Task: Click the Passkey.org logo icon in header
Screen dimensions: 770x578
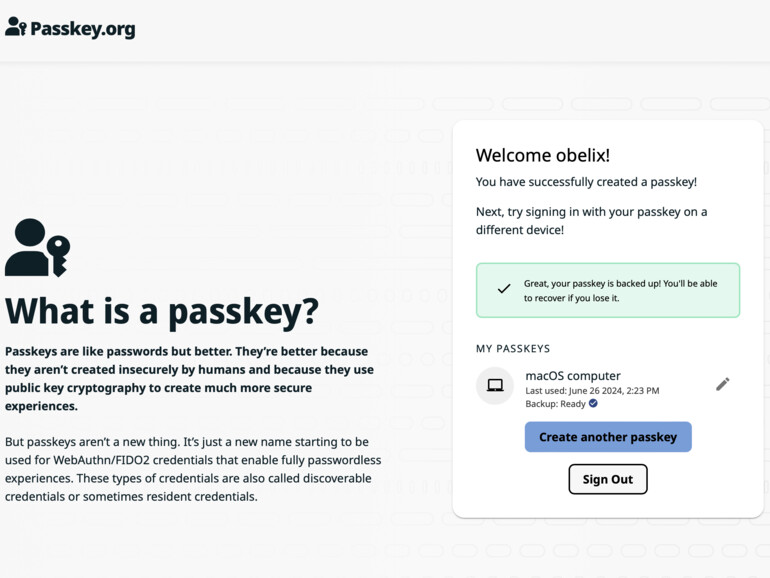Action: tap(15, 27)
